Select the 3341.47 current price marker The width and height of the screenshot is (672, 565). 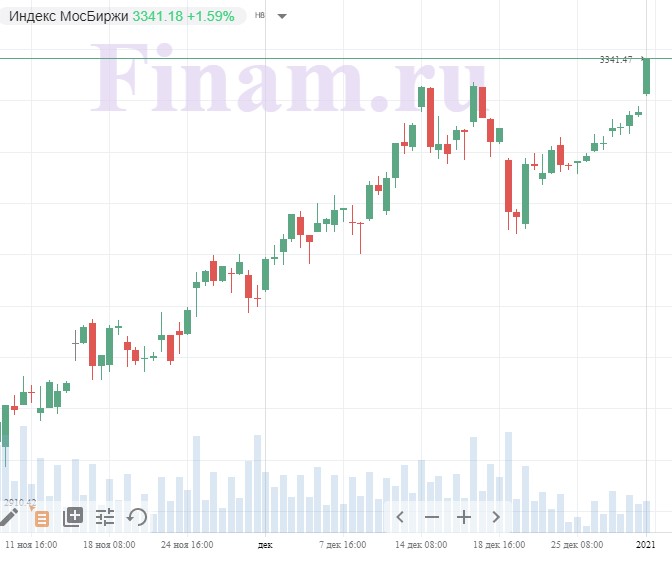click(x=616, y=60)
